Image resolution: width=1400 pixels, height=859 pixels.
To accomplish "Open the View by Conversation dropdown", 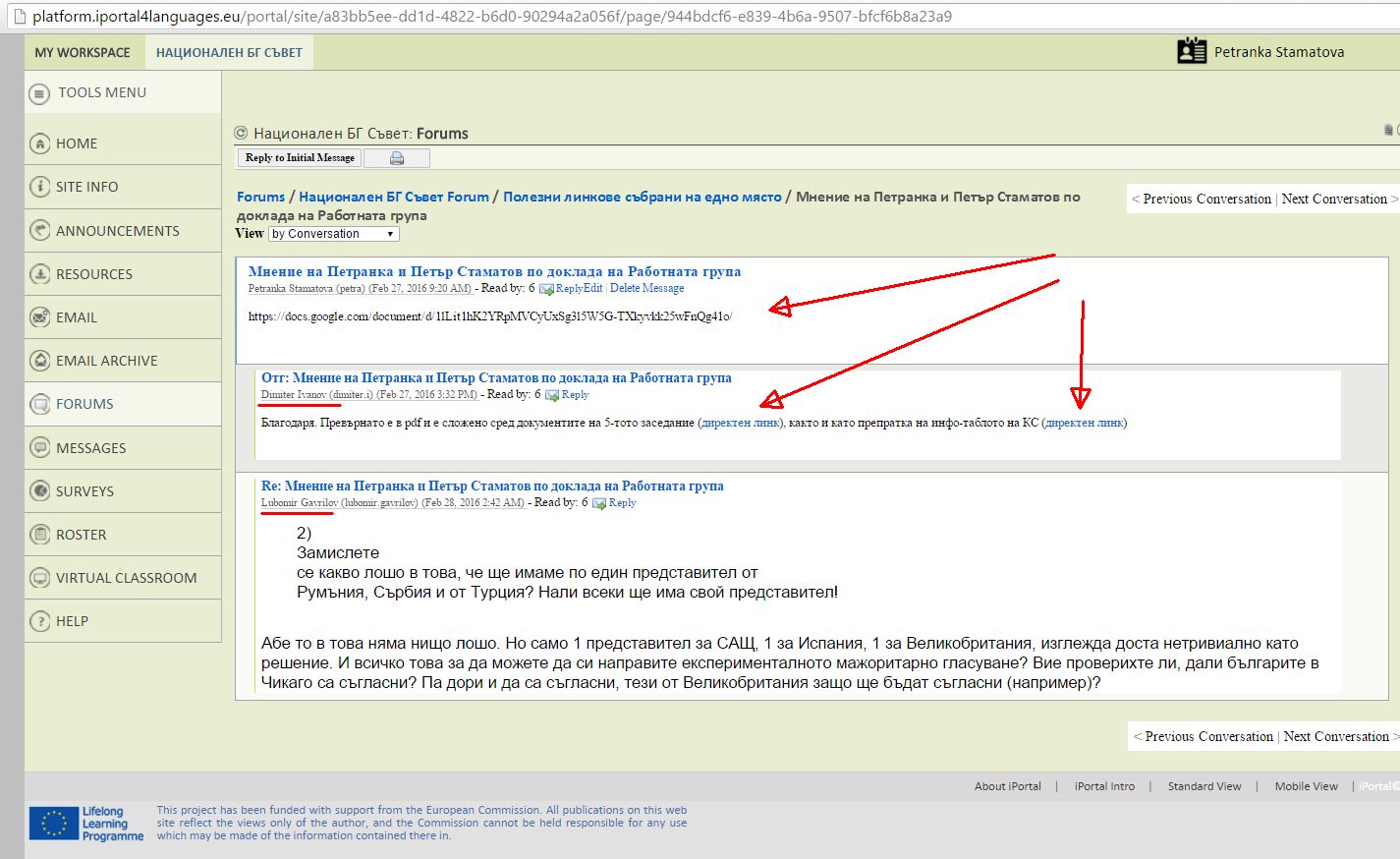I will [x=334, y=234].
